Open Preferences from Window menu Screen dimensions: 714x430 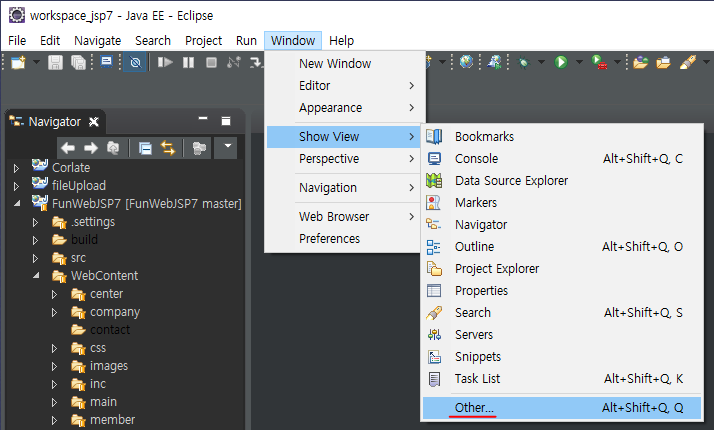tap(344, 238)
